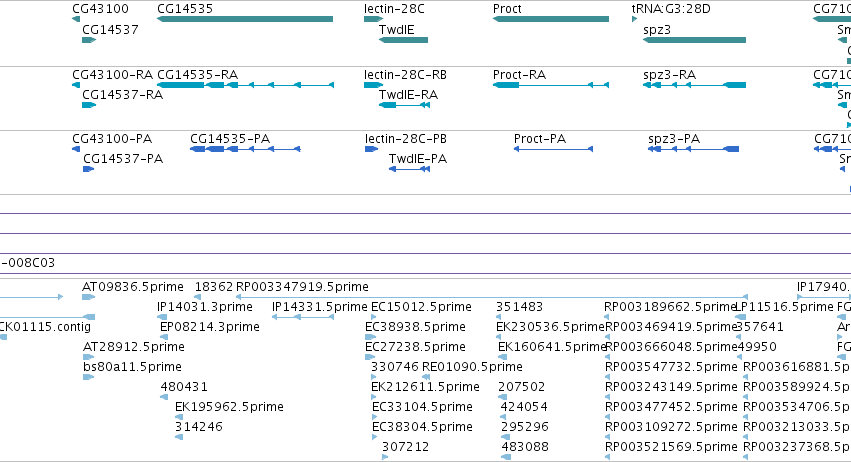The width and height of the screenshot is (851, 462).
Task: Click the EK230536.5prime EST label
Action: tap(550, 327)
